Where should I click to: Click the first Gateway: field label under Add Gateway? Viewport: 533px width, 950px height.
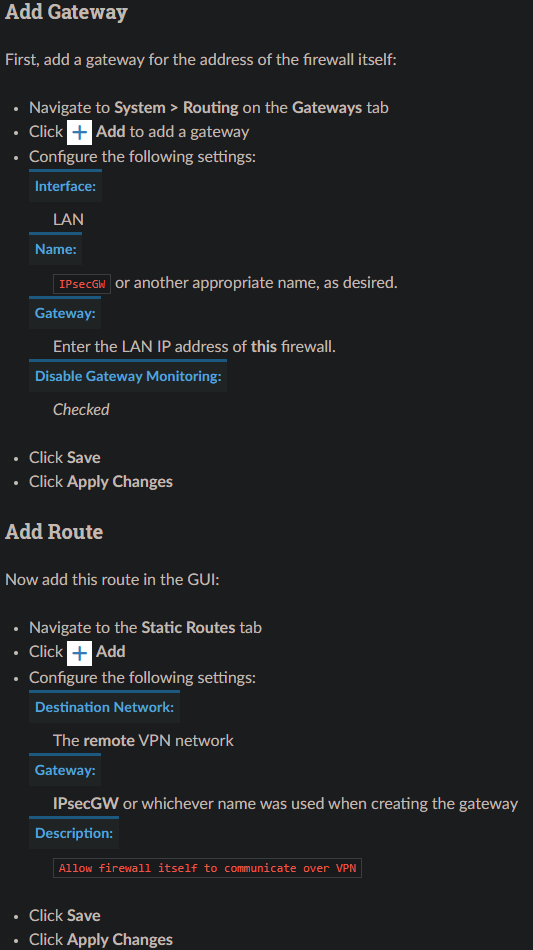65,313
